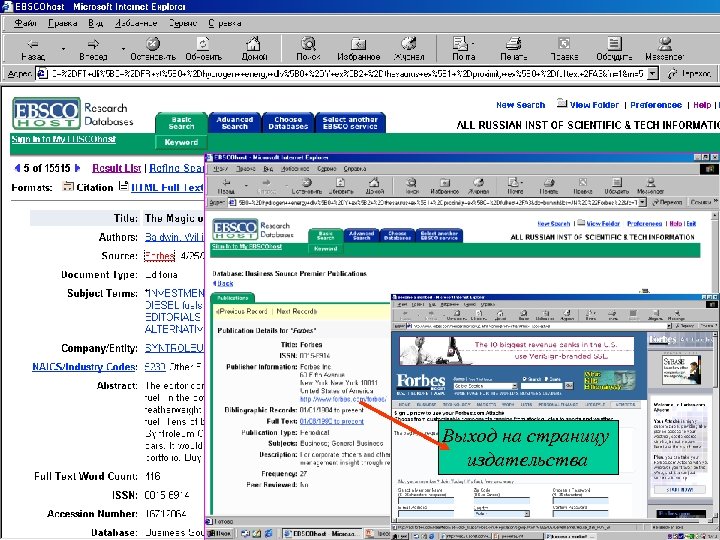Click the Edit (Правка) icon in main toolbar
The width and height of the screenshot is (720, 540).
[x=564, y=49]
